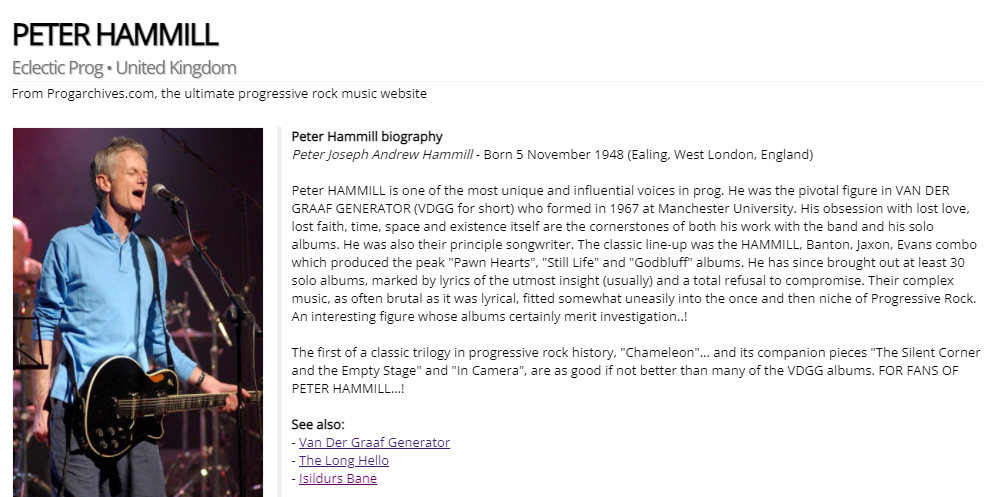Click the Peter Hammill concert photo

pyautogui.click(x=137, y=311)
